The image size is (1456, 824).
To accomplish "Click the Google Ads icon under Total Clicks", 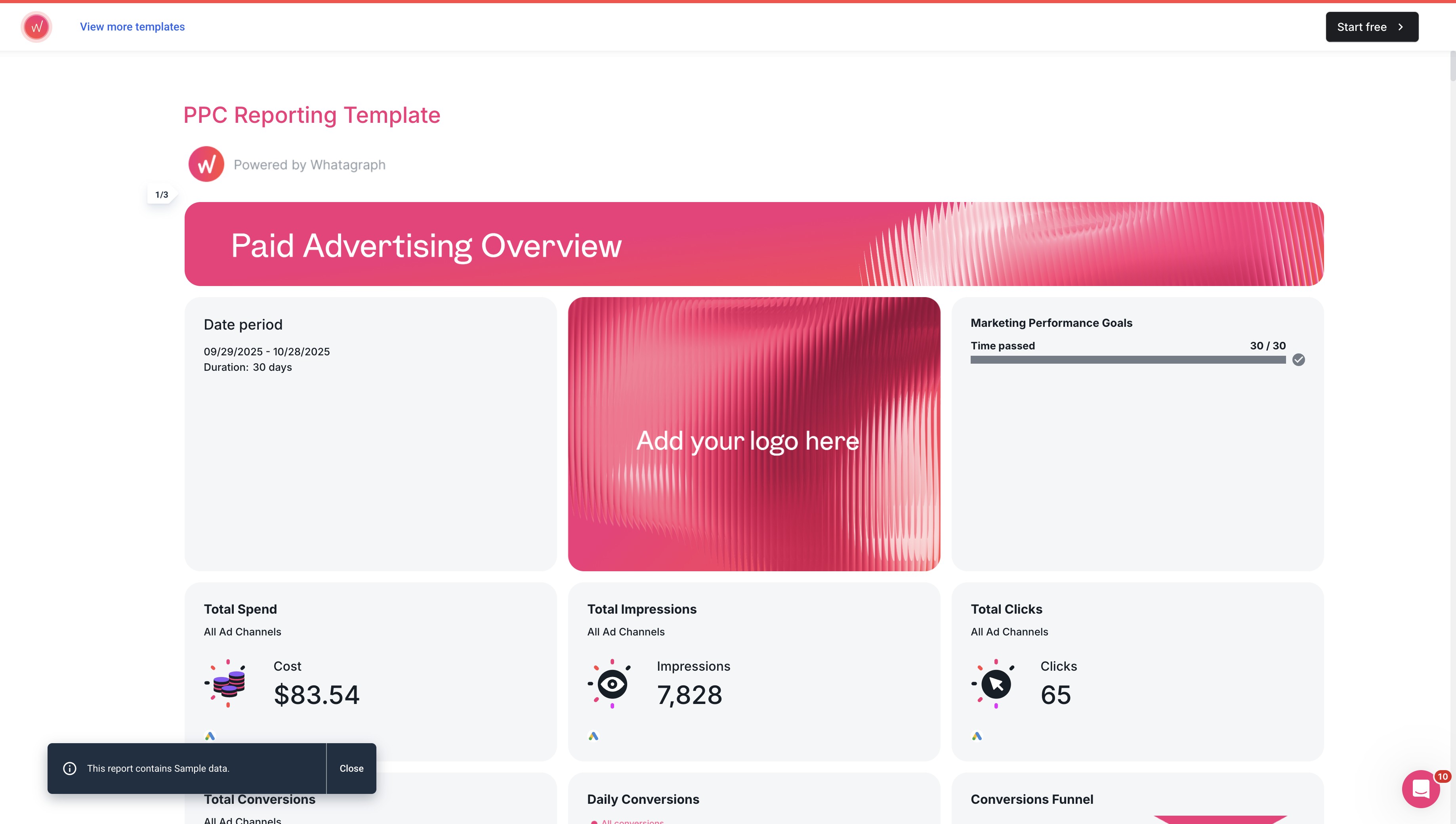I will point(977,736).
